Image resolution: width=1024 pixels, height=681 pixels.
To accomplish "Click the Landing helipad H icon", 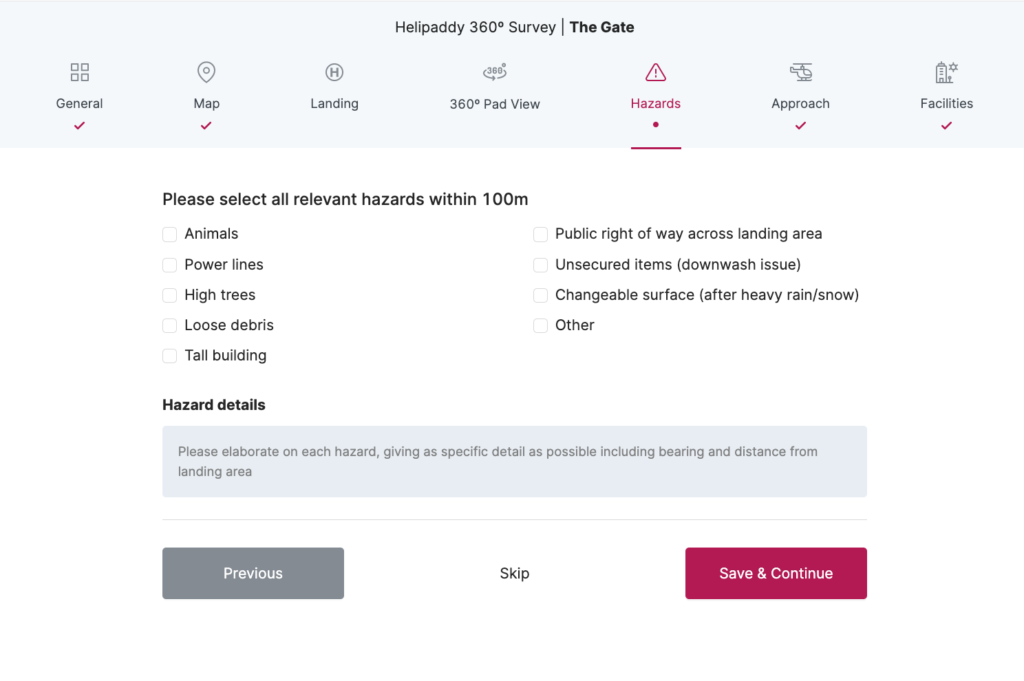I will coord(334,72).
